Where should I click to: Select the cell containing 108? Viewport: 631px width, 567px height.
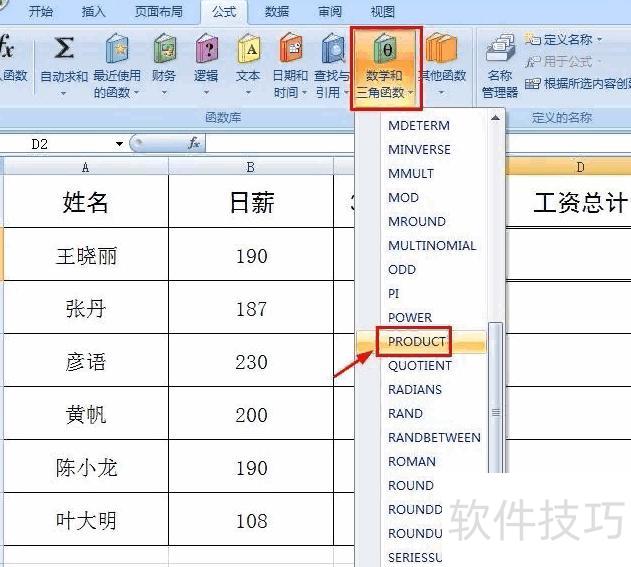251,520
